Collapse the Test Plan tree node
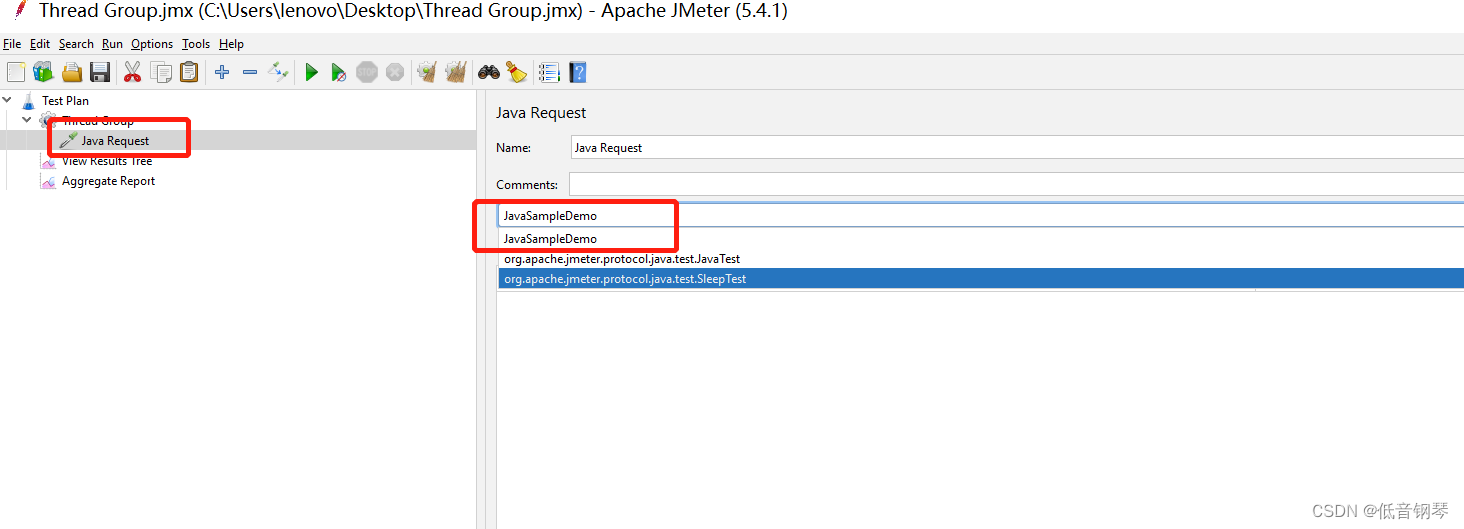 pyautogui.click(x=8, y=100)
